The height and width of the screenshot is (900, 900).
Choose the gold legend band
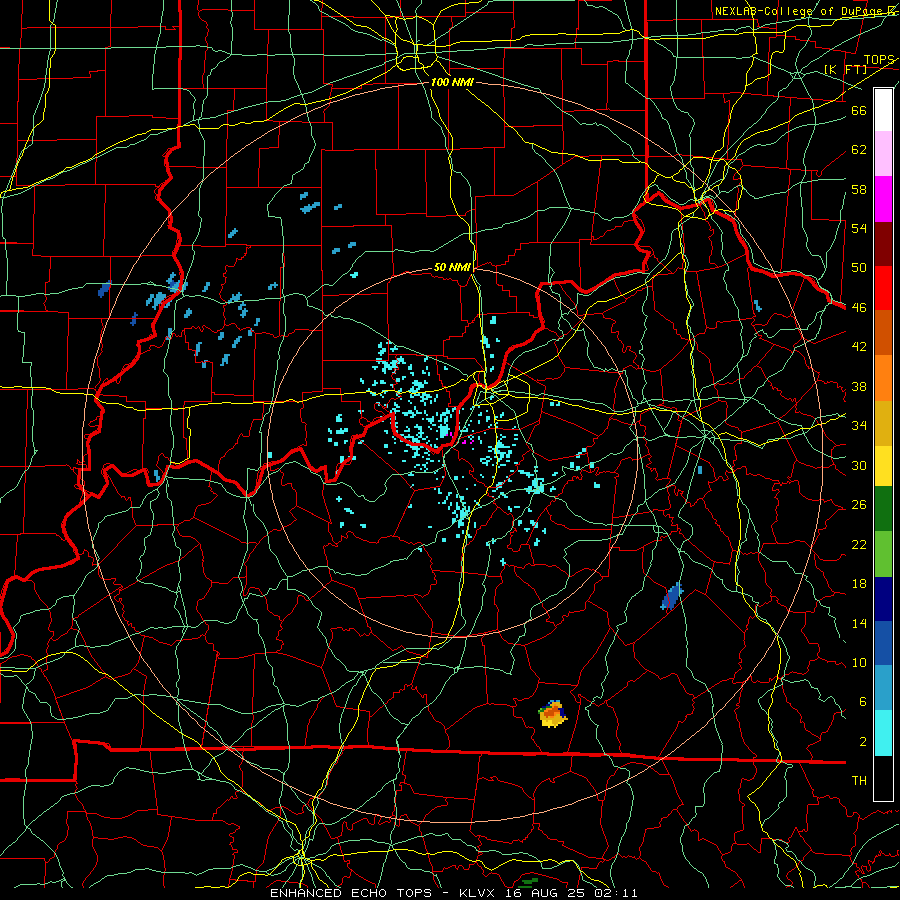pos(883,423)
